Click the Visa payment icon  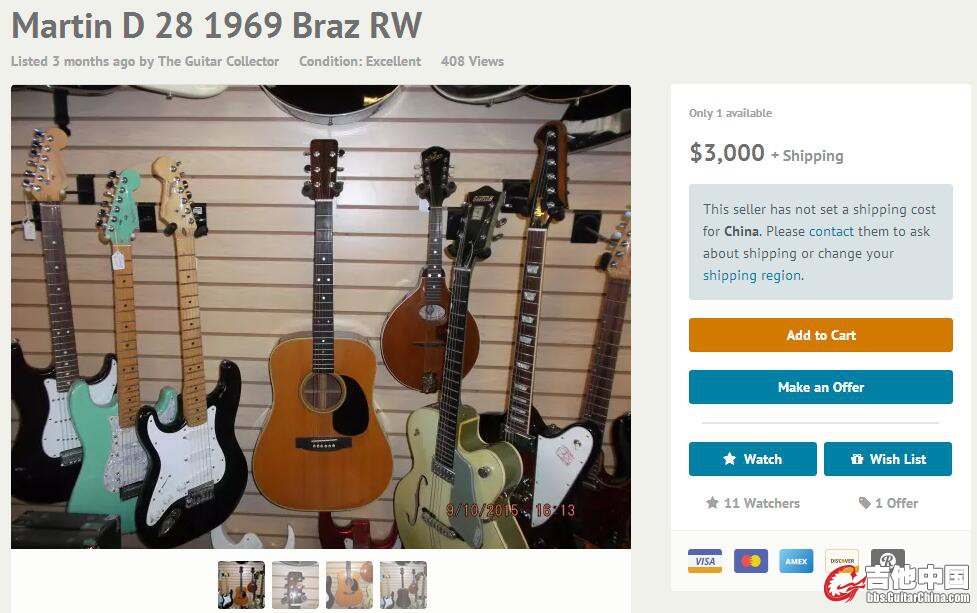coord(705,561)
